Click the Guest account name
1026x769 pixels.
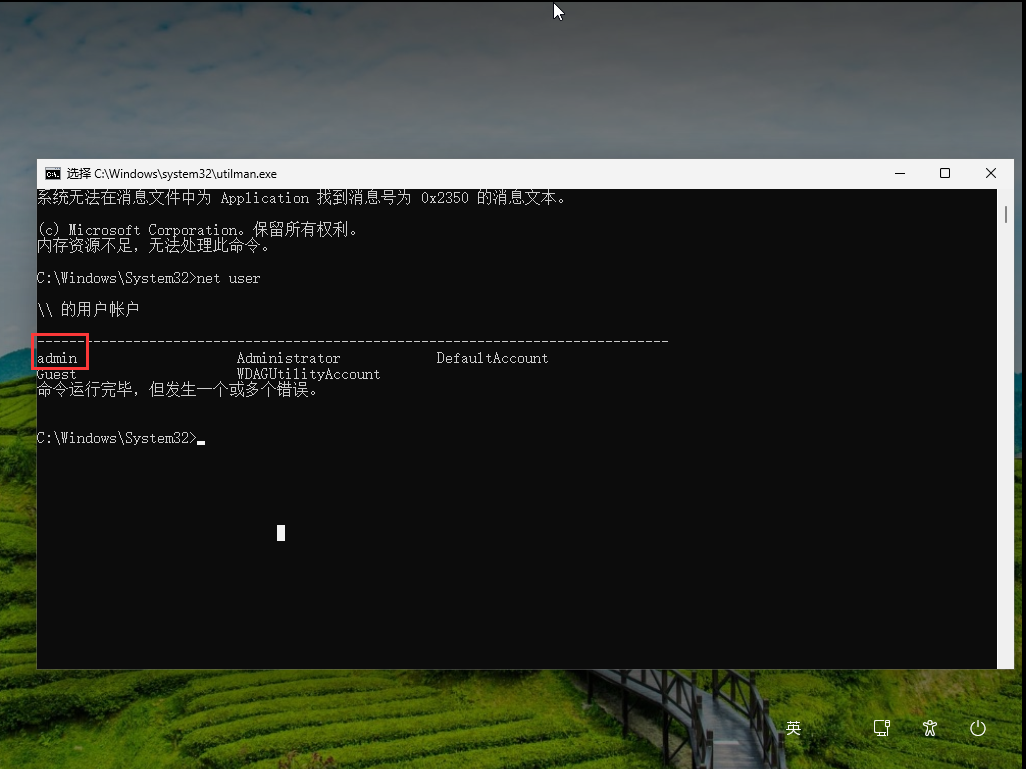57,375
